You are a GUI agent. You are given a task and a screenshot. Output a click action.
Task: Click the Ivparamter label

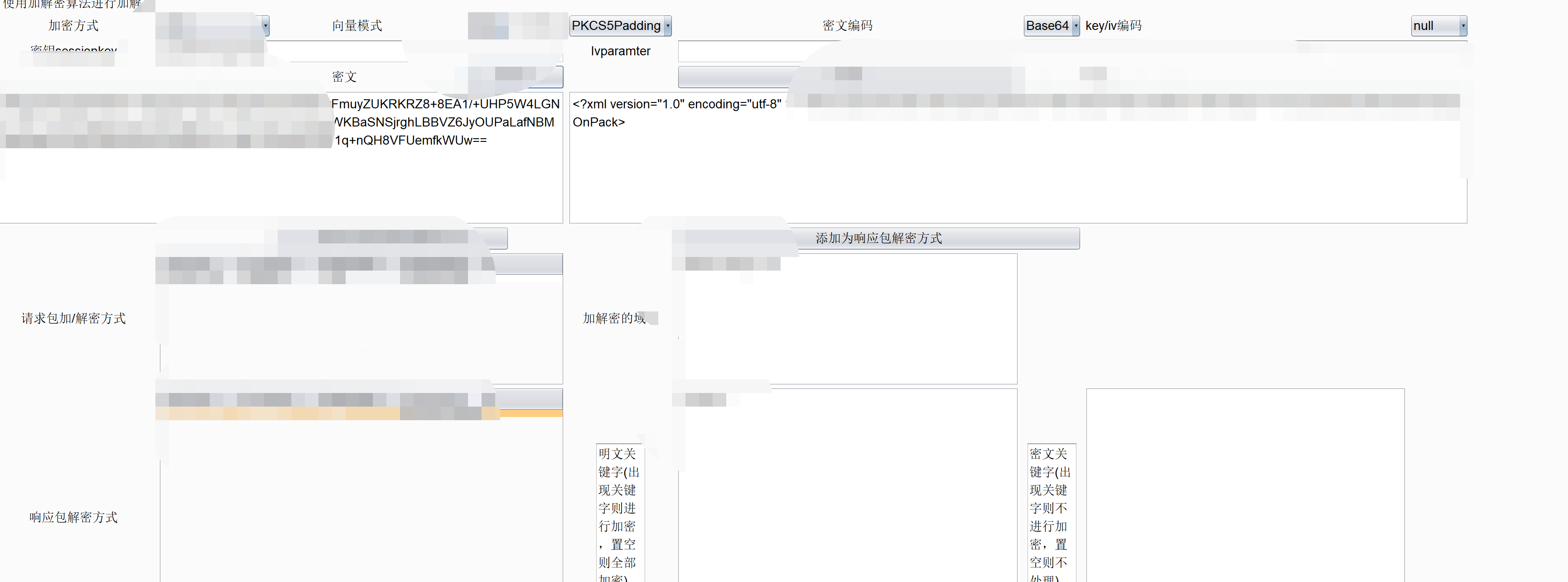coord(620,51)
